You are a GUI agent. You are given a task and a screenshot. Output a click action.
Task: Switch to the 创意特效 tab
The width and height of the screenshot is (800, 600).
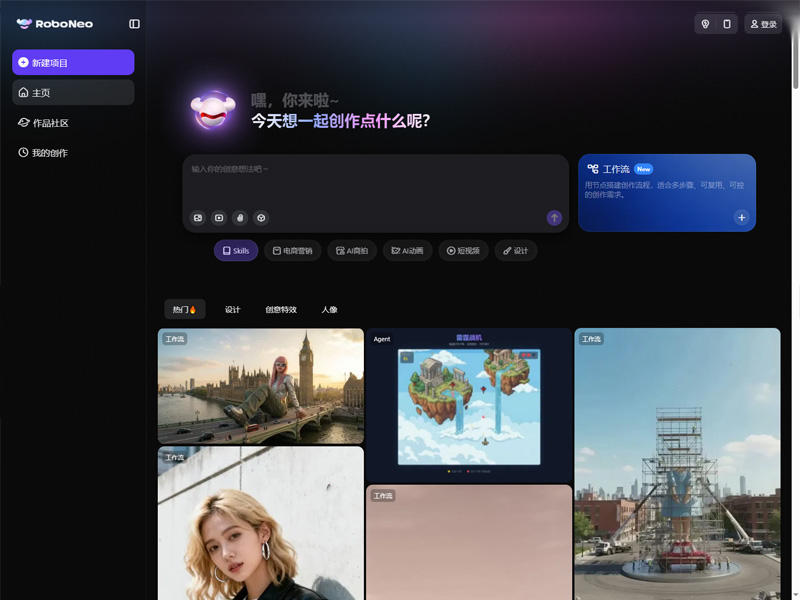281,310
